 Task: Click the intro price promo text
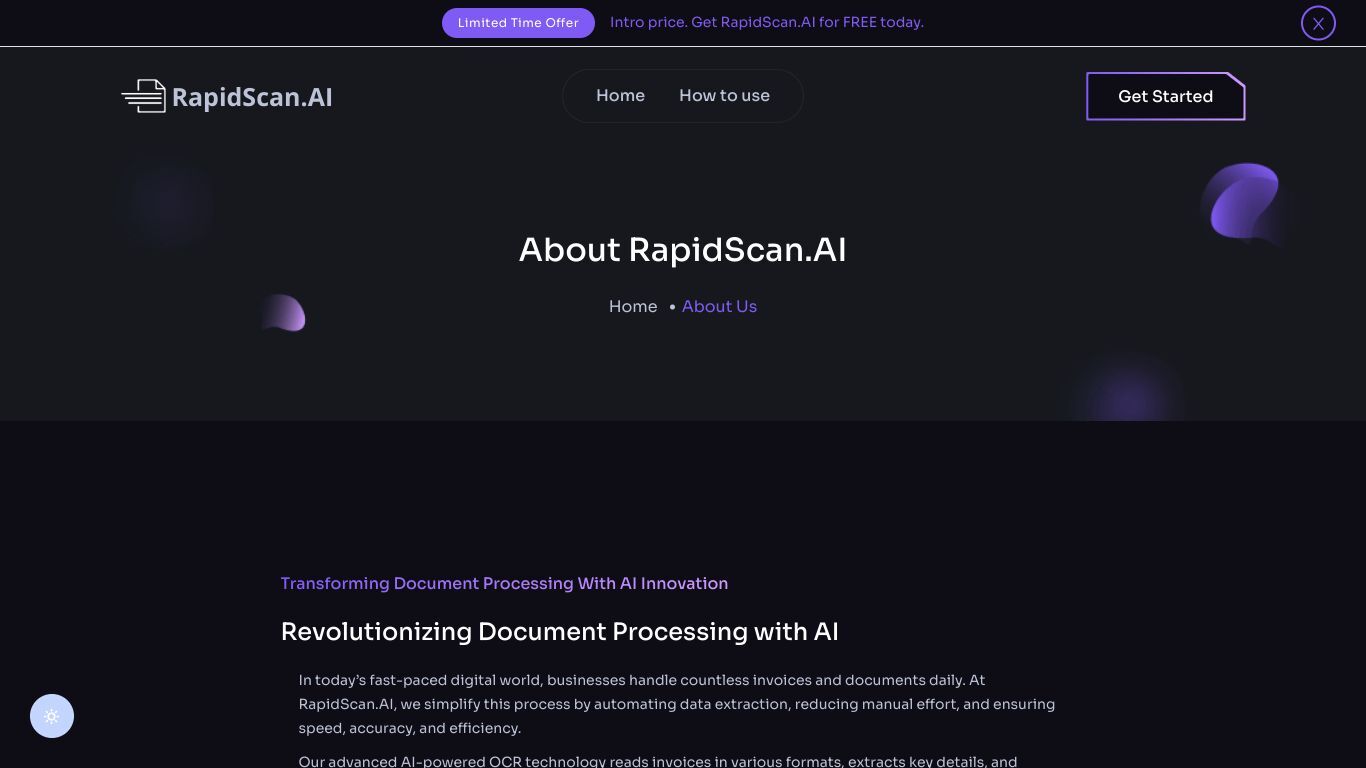[x=767, y=22]
